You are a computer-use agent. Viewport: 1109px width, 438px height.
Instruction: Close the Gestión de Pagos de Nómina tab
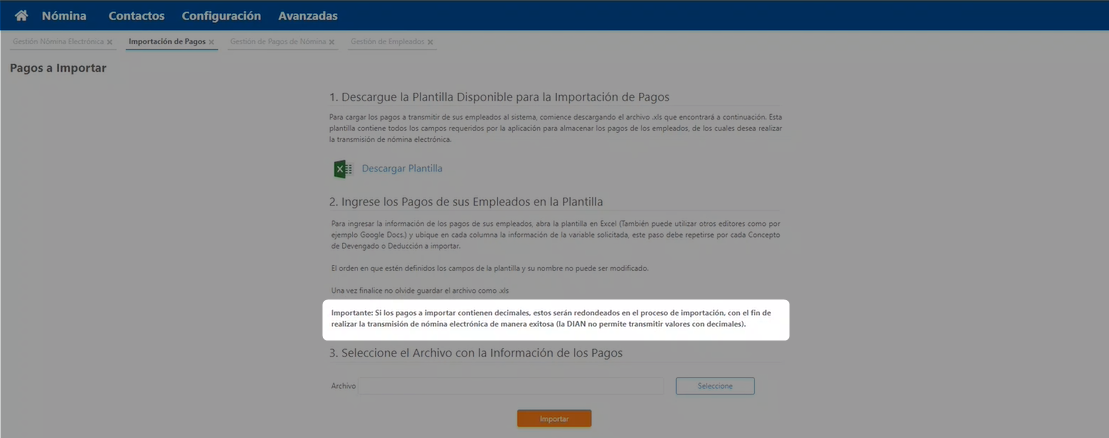tap(332, 43)
